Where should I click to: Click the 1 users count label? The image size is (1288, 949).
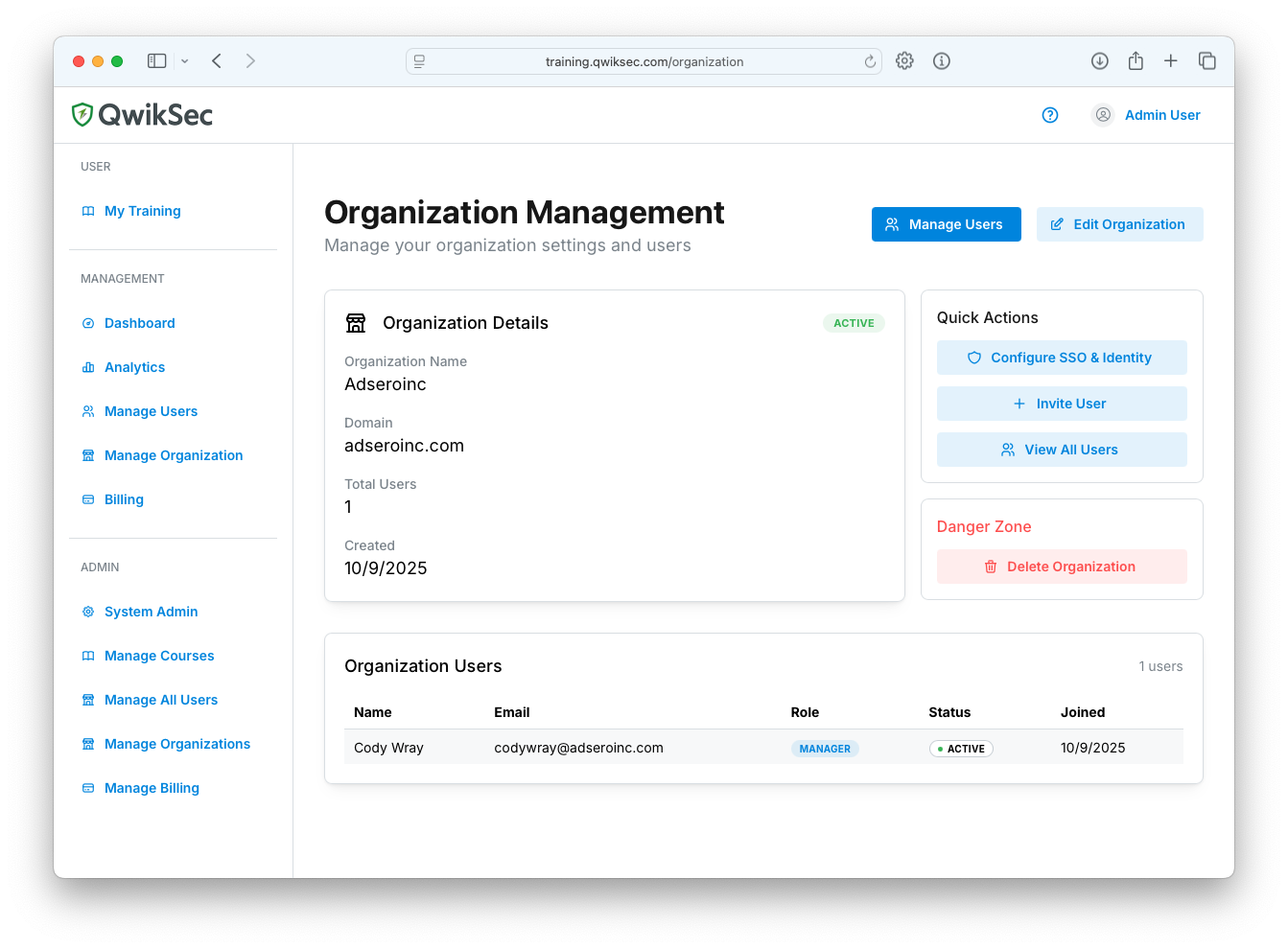[1160, 666]
